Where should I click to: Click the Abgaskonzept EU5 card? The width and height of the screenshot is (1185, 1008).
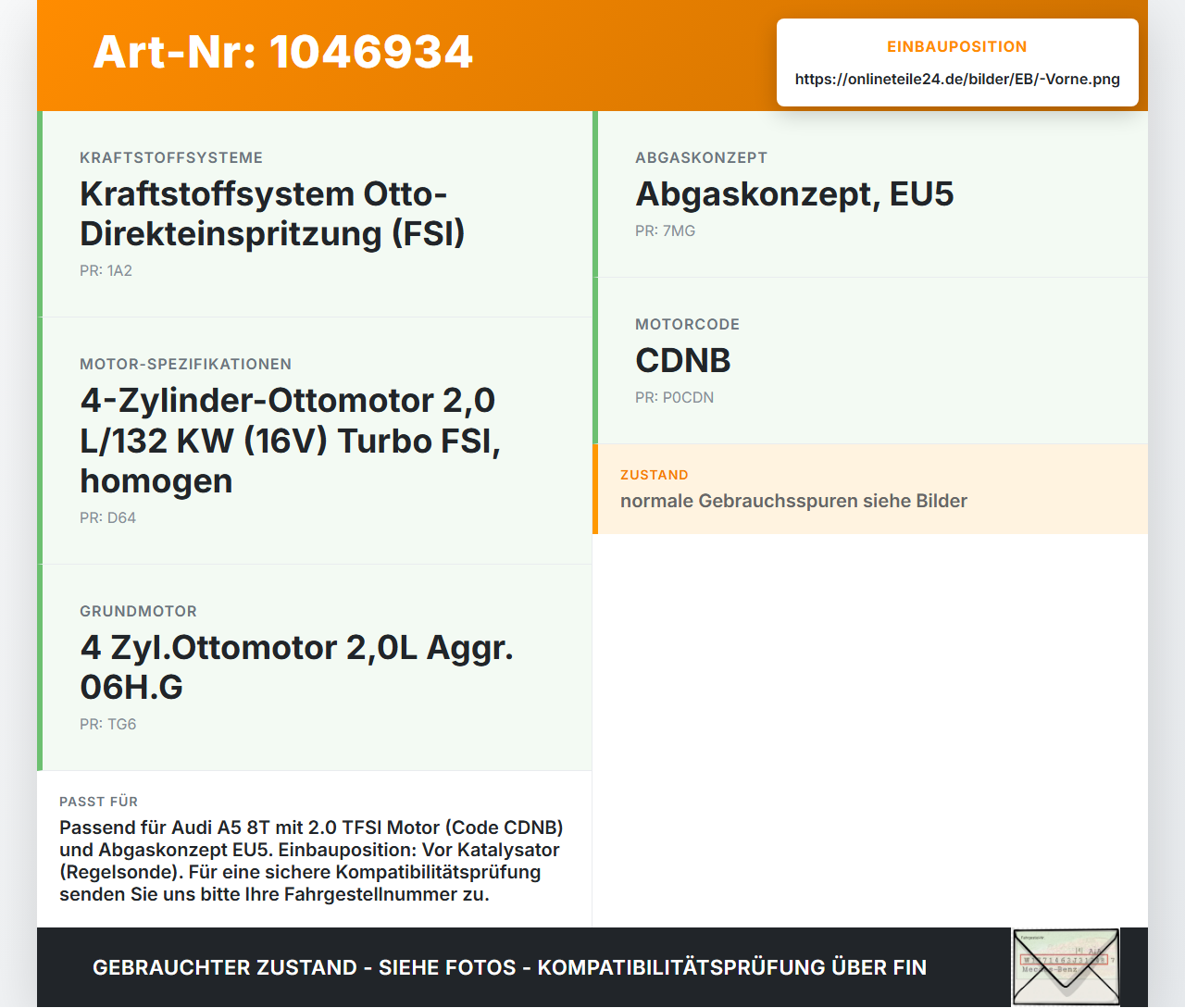[x=870, y=194]
